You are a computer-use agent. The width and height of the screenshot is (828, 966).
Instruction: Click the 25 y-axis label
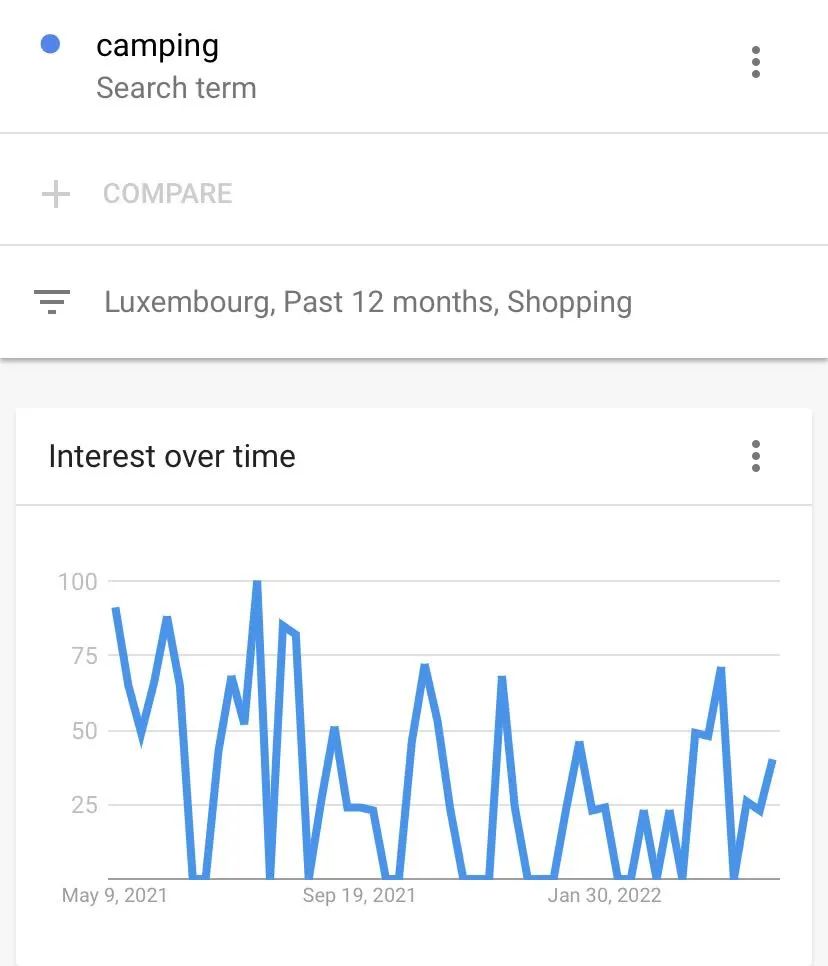pyautogui.click(x=84, y=805)
